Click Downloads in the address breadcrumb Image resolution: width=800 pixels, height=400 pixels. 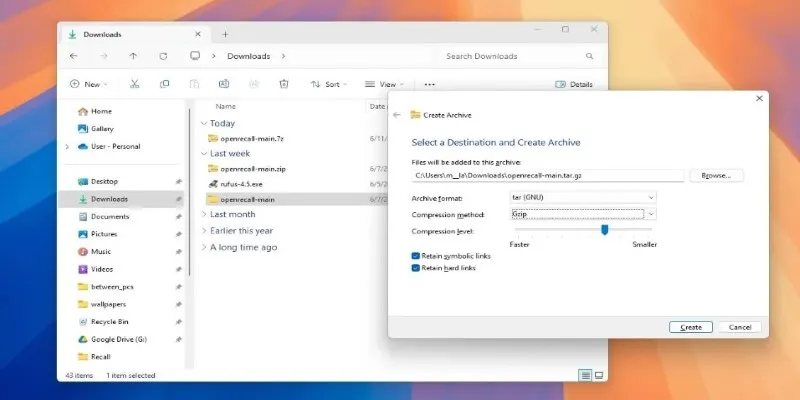249,56
